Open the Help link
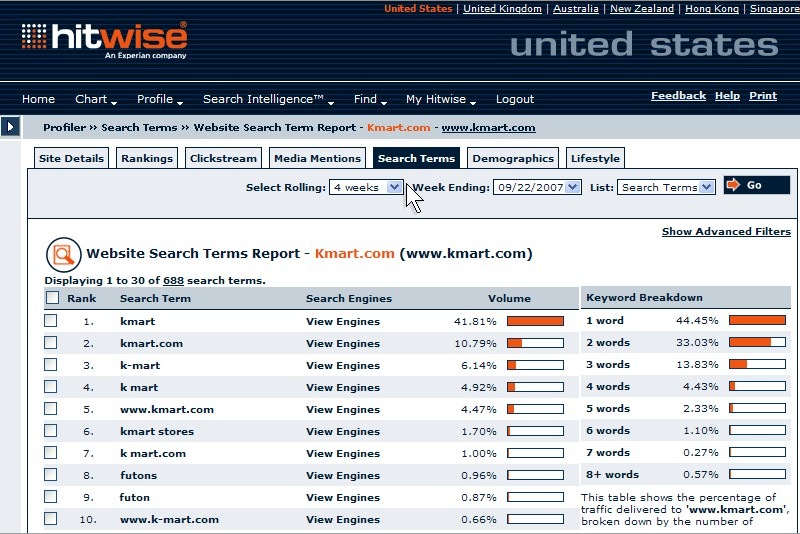This screenshot has height=534, width=800. 727,95
